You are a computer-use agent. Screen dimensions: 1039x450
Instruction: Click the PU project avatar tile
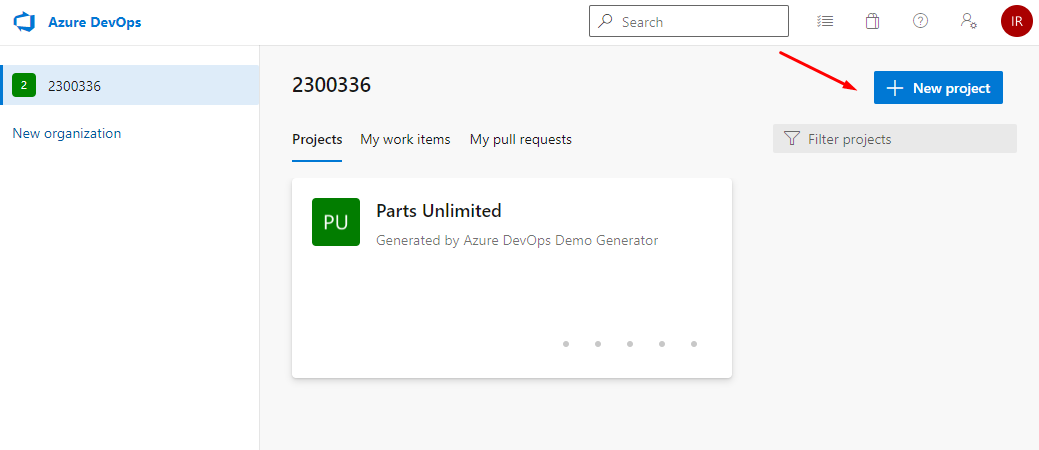pyautogui.click(x=336, y=222)
